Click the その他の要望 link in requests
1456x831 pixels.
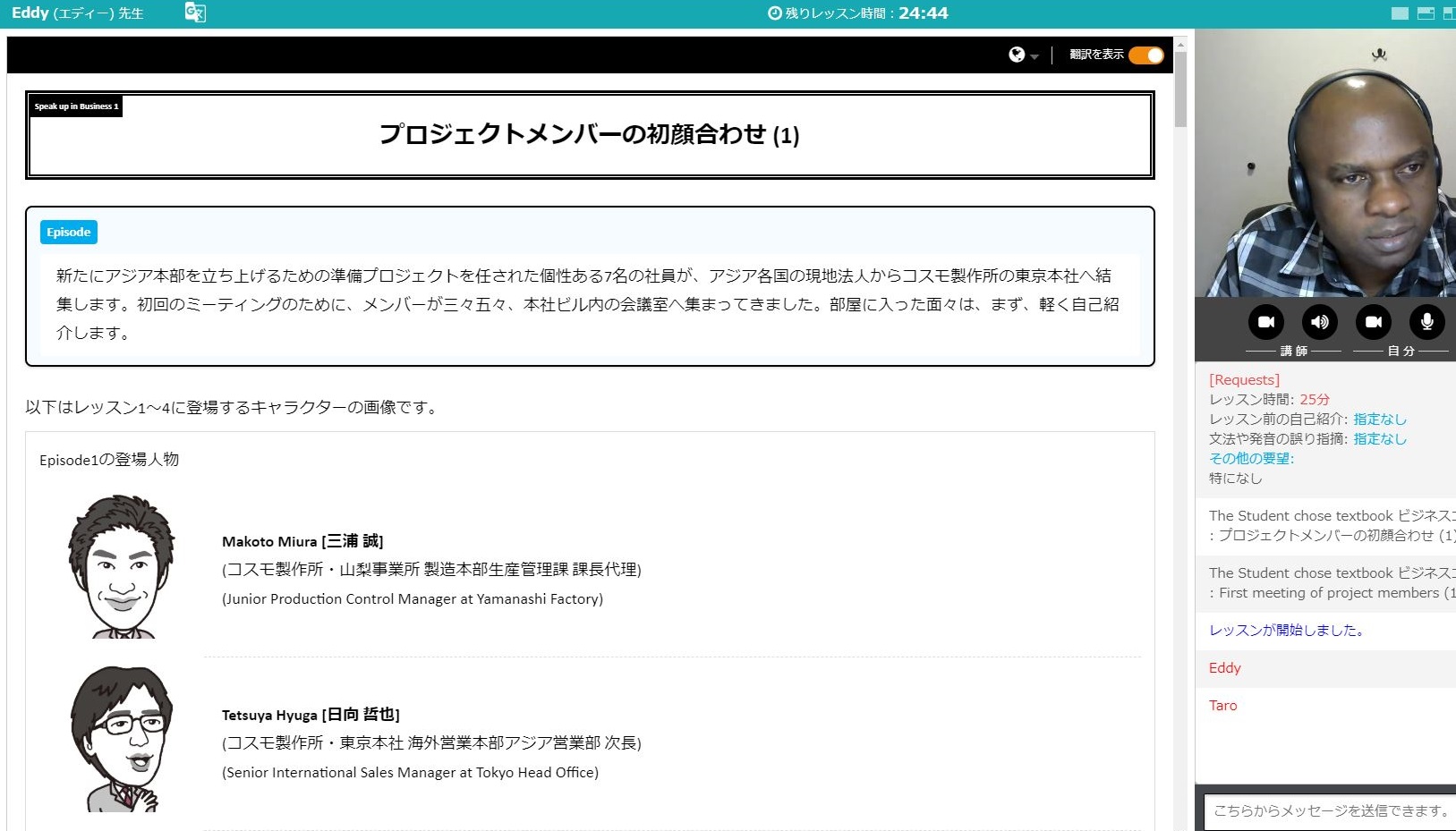[x=1251, y=458]
